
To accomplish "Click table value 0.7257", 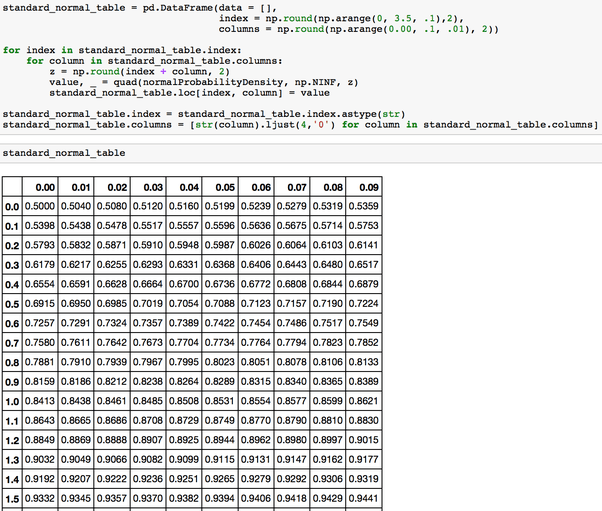I will [x=40, y=323].
